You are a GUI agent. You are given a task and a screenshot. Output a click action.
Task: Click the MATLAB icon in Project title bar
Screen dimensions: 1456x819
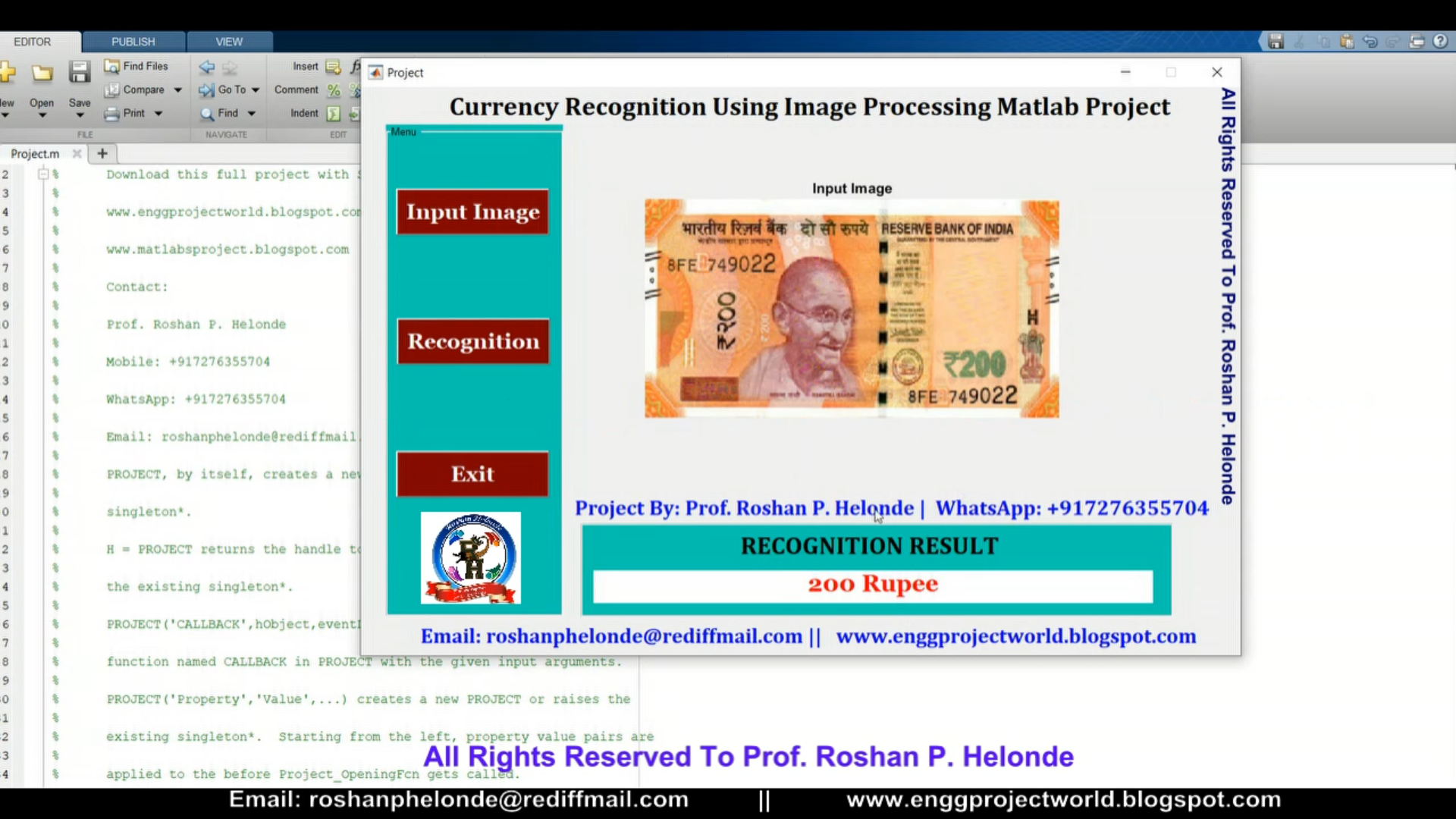375,72
